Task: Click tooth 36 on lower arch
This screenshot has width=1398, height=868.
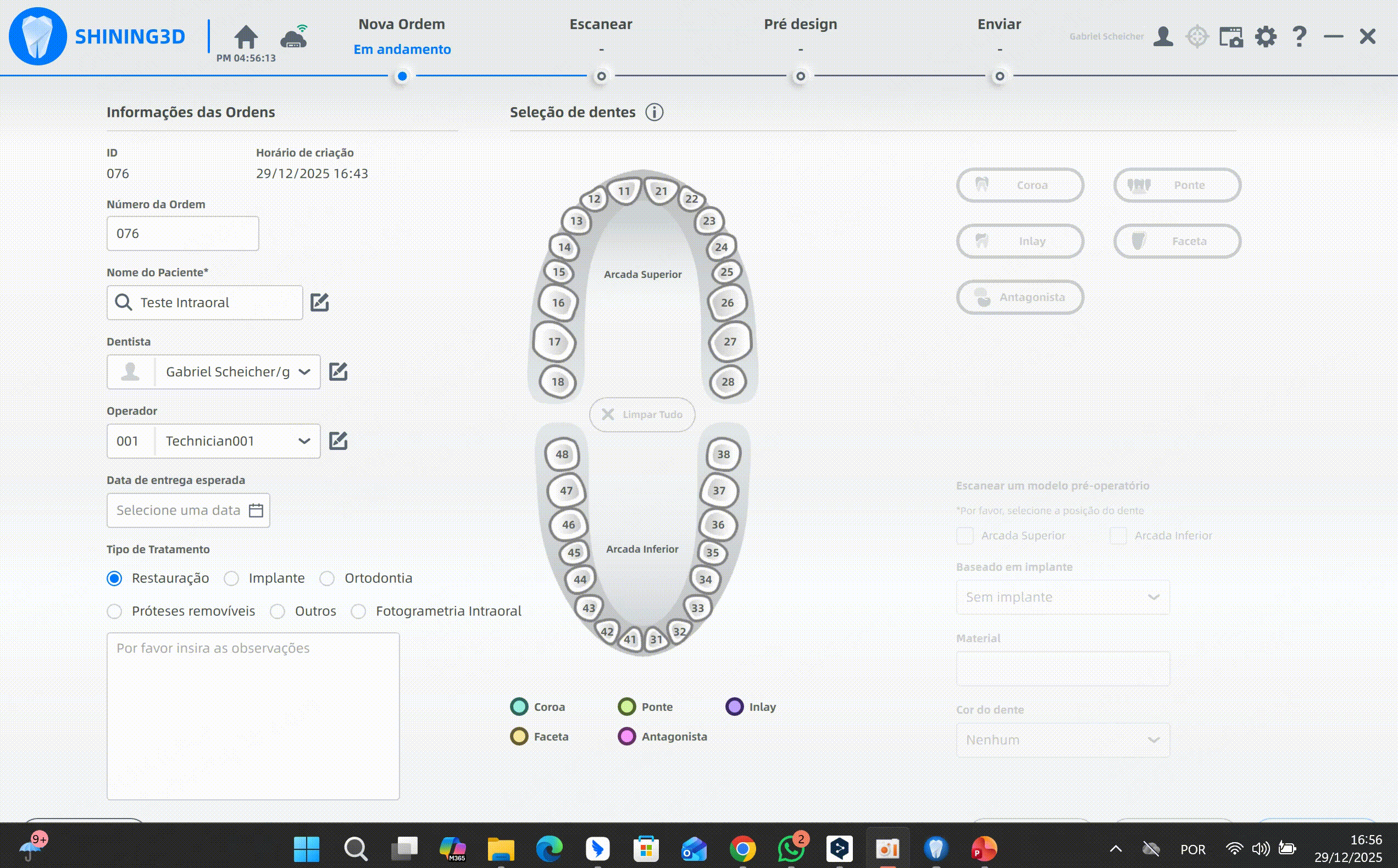Action: (x=718, y=525)
